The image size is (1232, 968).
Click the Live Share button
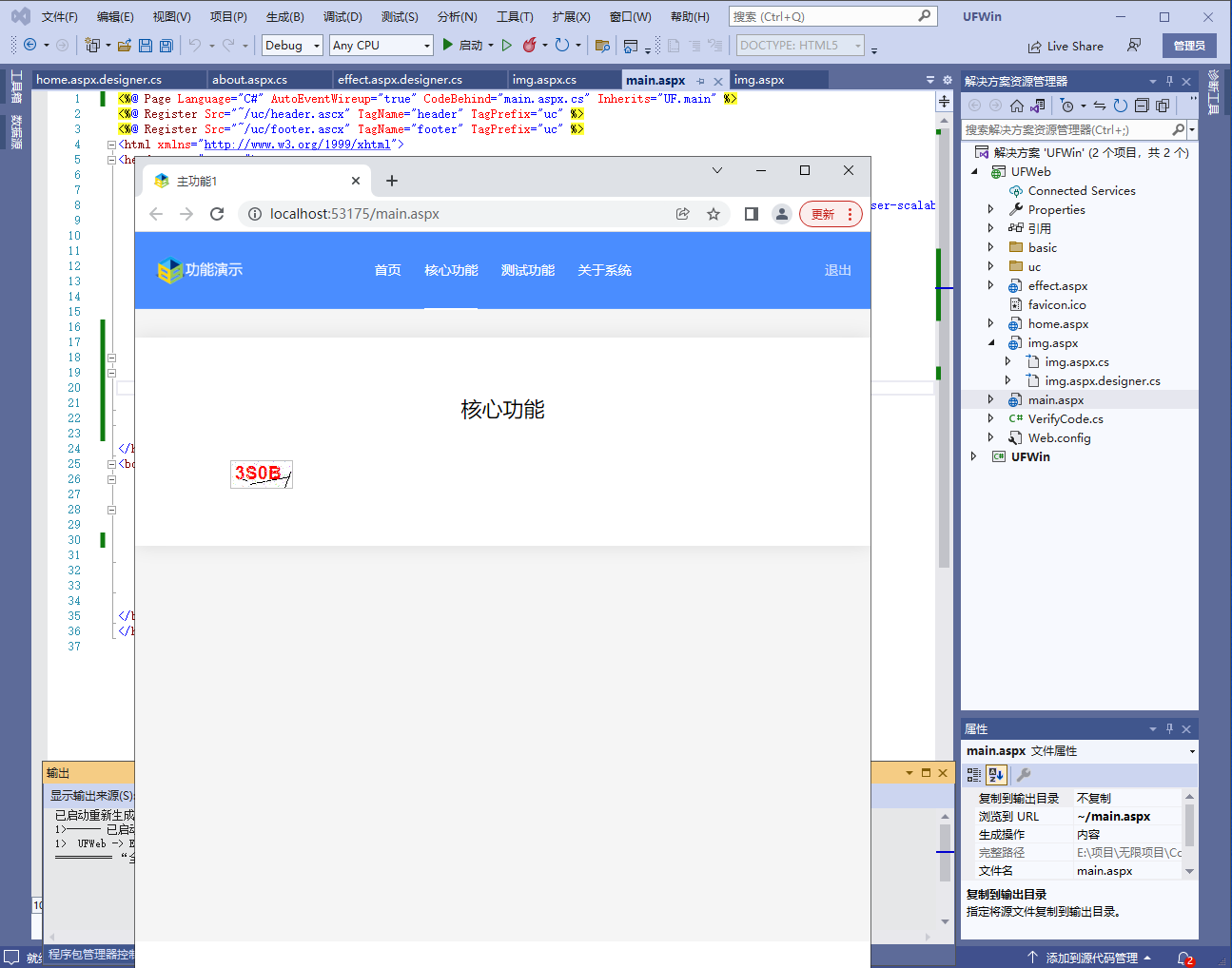[1066, 46]
